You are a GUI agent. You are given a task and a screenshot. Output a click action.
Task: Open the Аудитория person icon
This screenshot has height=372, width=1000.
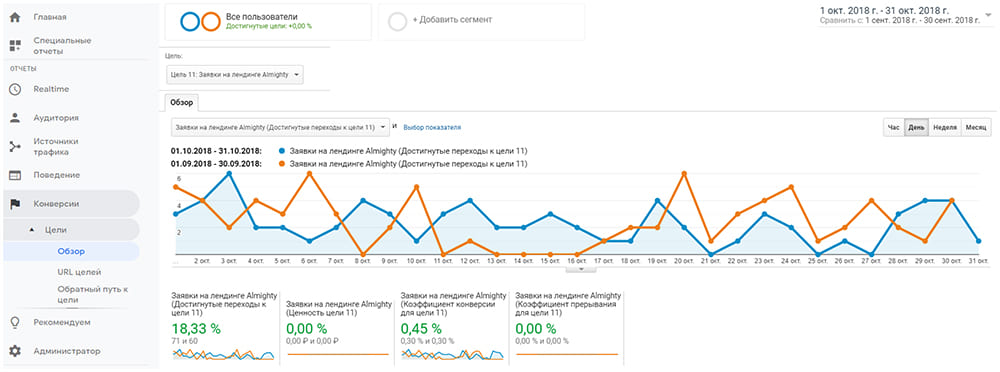[x=15, y=118]
